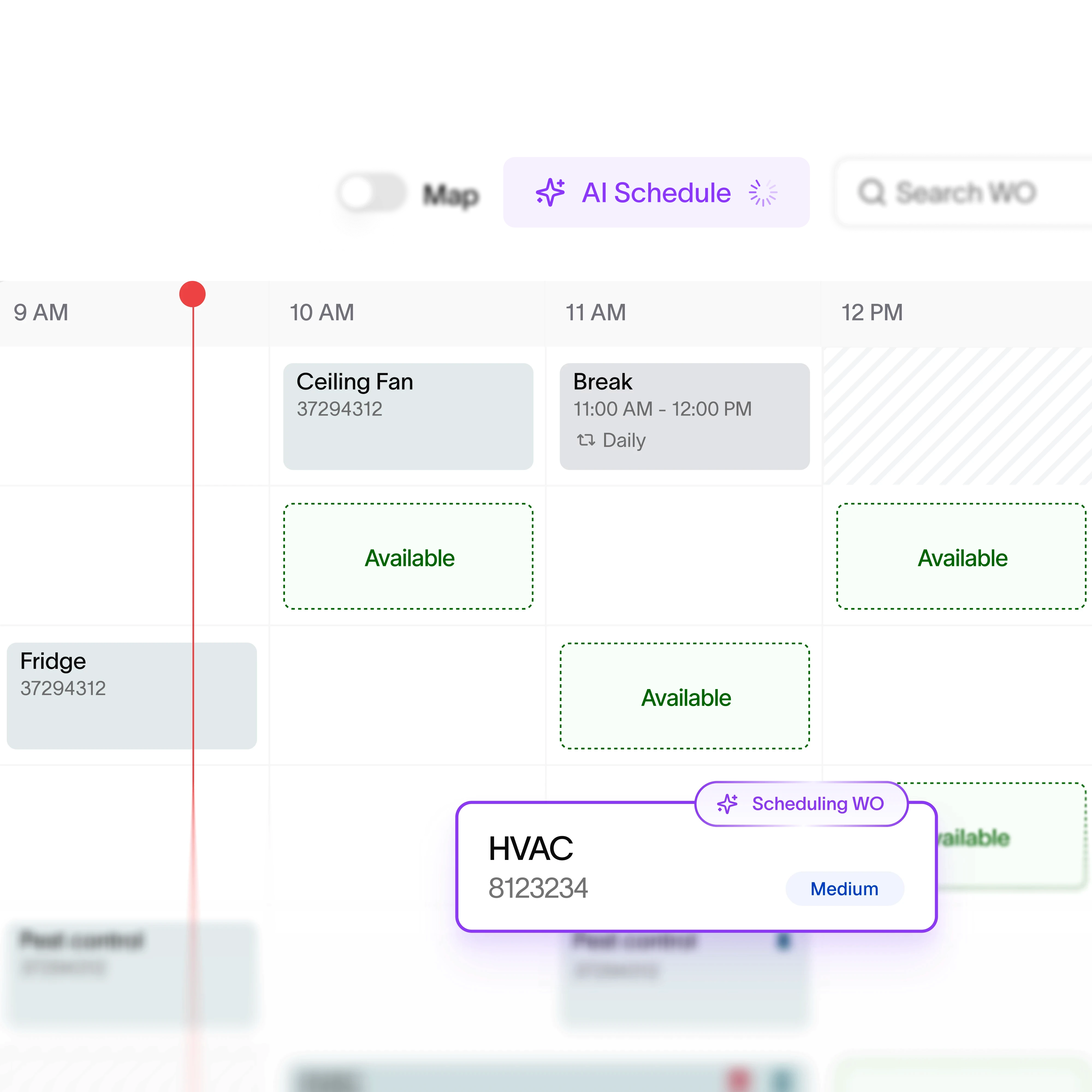Select the HVAC 8123234 card

622,870
